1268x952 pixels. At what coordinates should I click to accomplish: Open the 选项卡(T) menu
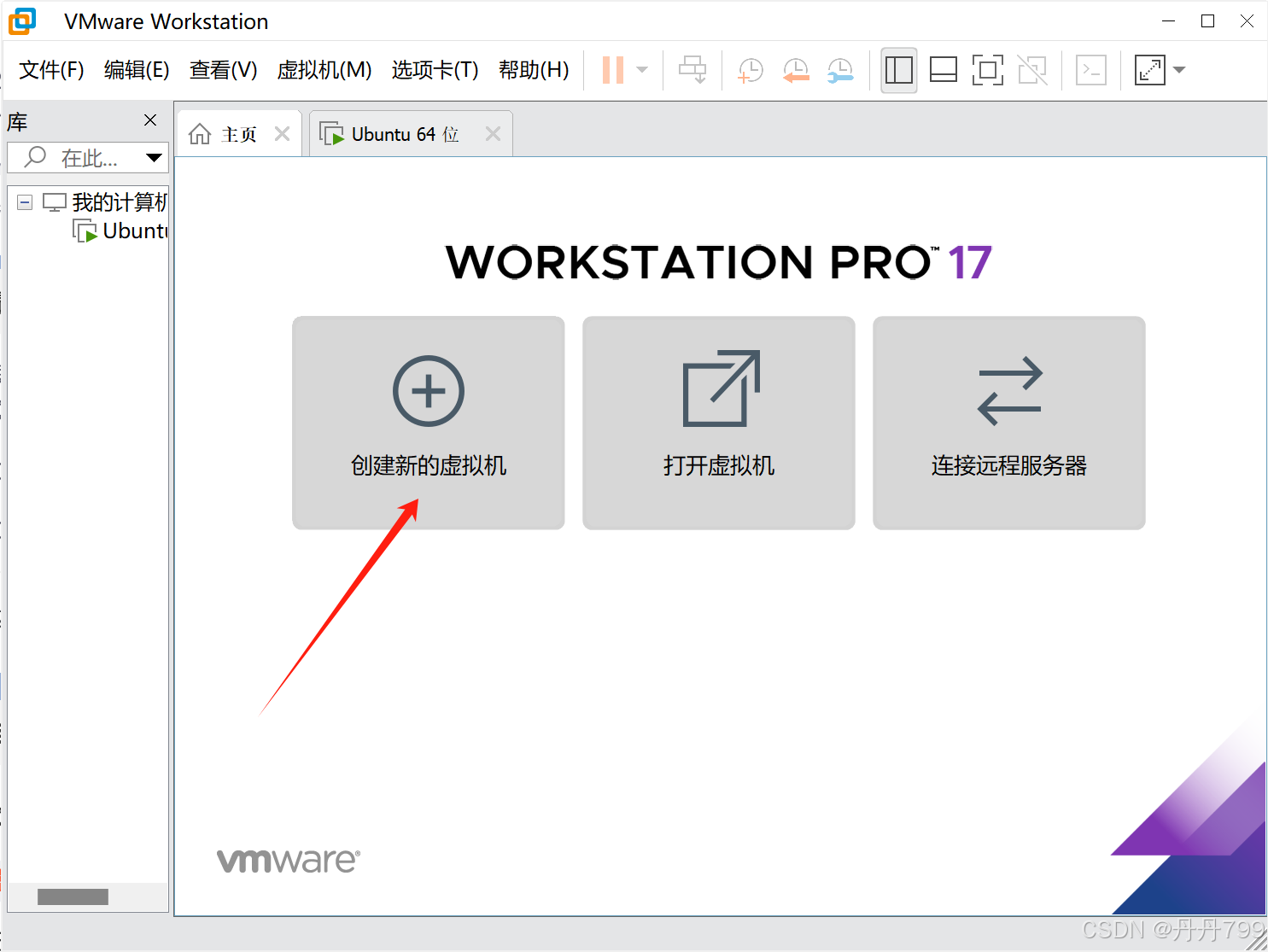point(435,70)
